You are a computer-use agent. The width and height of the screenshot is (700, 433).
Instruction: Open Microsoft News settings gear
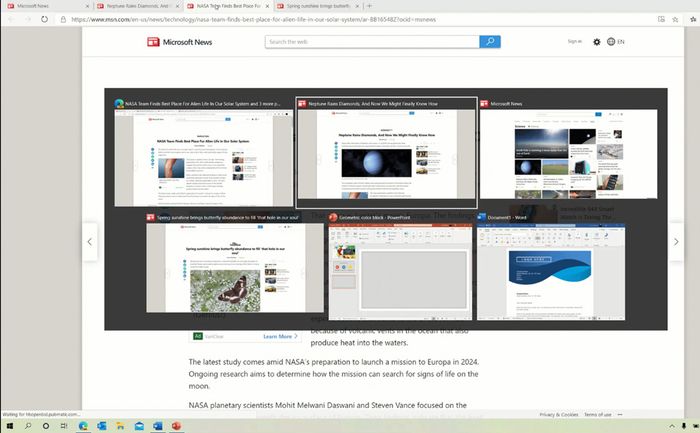596,42
